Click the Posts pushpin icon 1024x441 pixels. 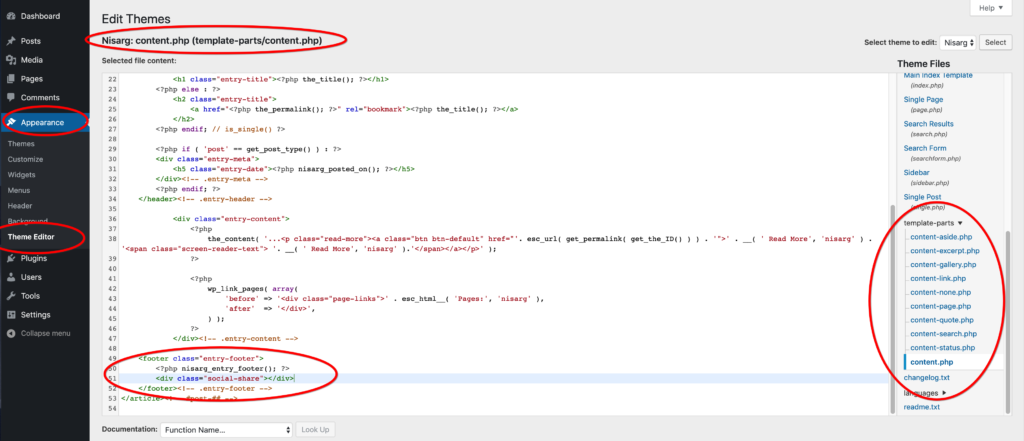point(11,41)
